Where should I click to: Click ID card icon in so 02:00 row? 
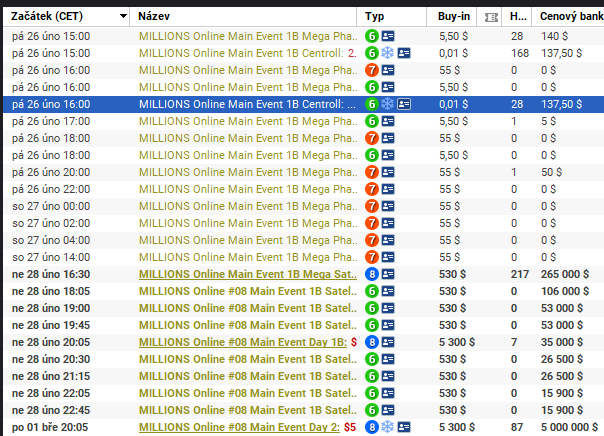[388, 223]
